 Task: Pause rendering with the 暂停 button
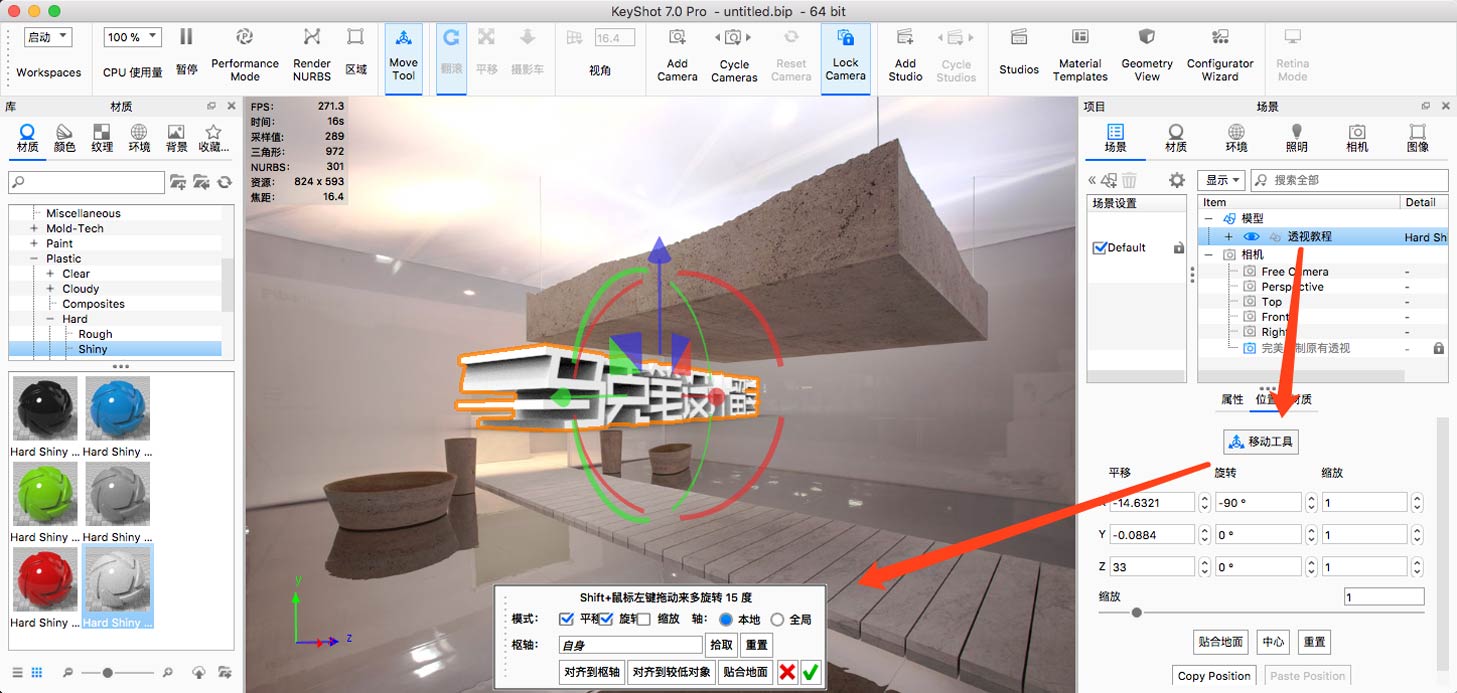click(x=186, y=52)
